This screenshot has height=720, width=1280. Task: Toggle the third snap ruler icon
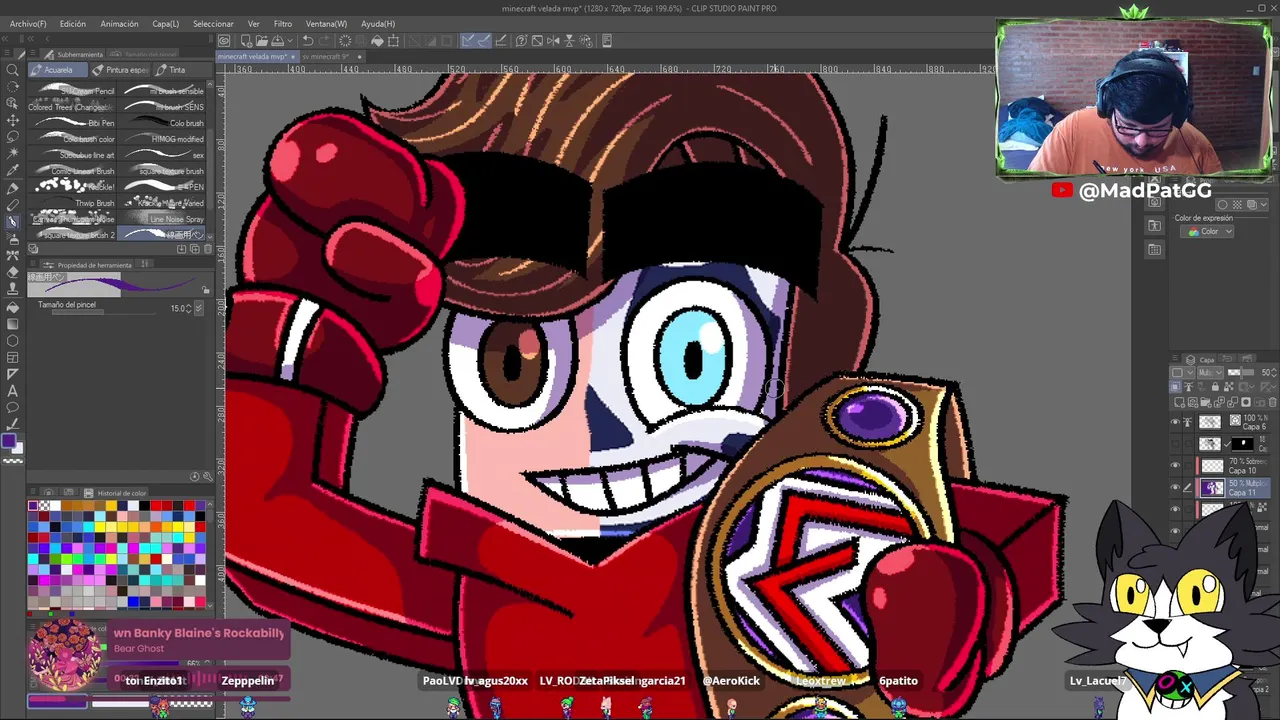click(x=503, y=41)
